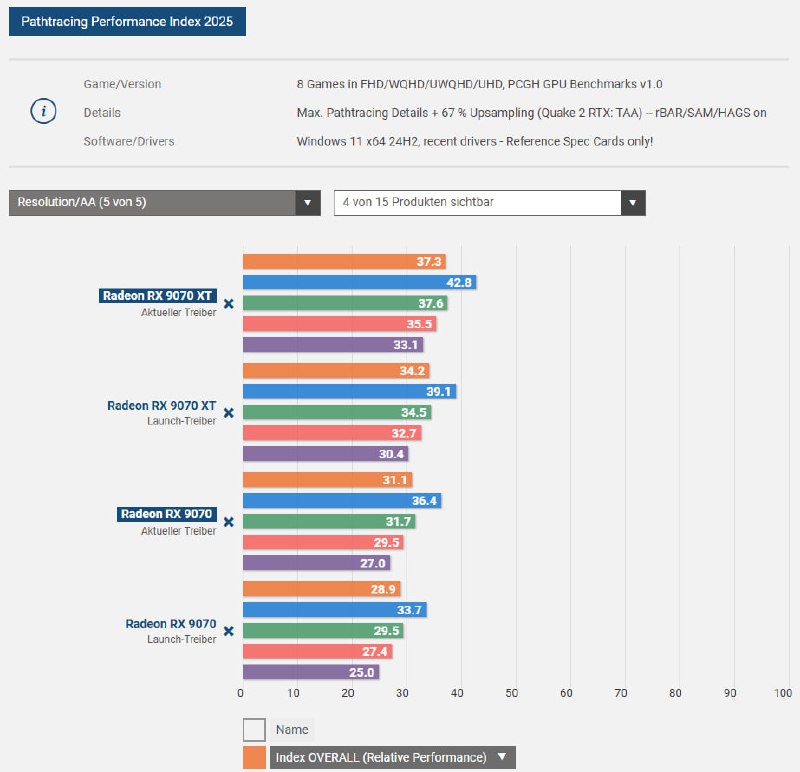Click the purple 30.4 bar
800x772 pixels.
326,454
